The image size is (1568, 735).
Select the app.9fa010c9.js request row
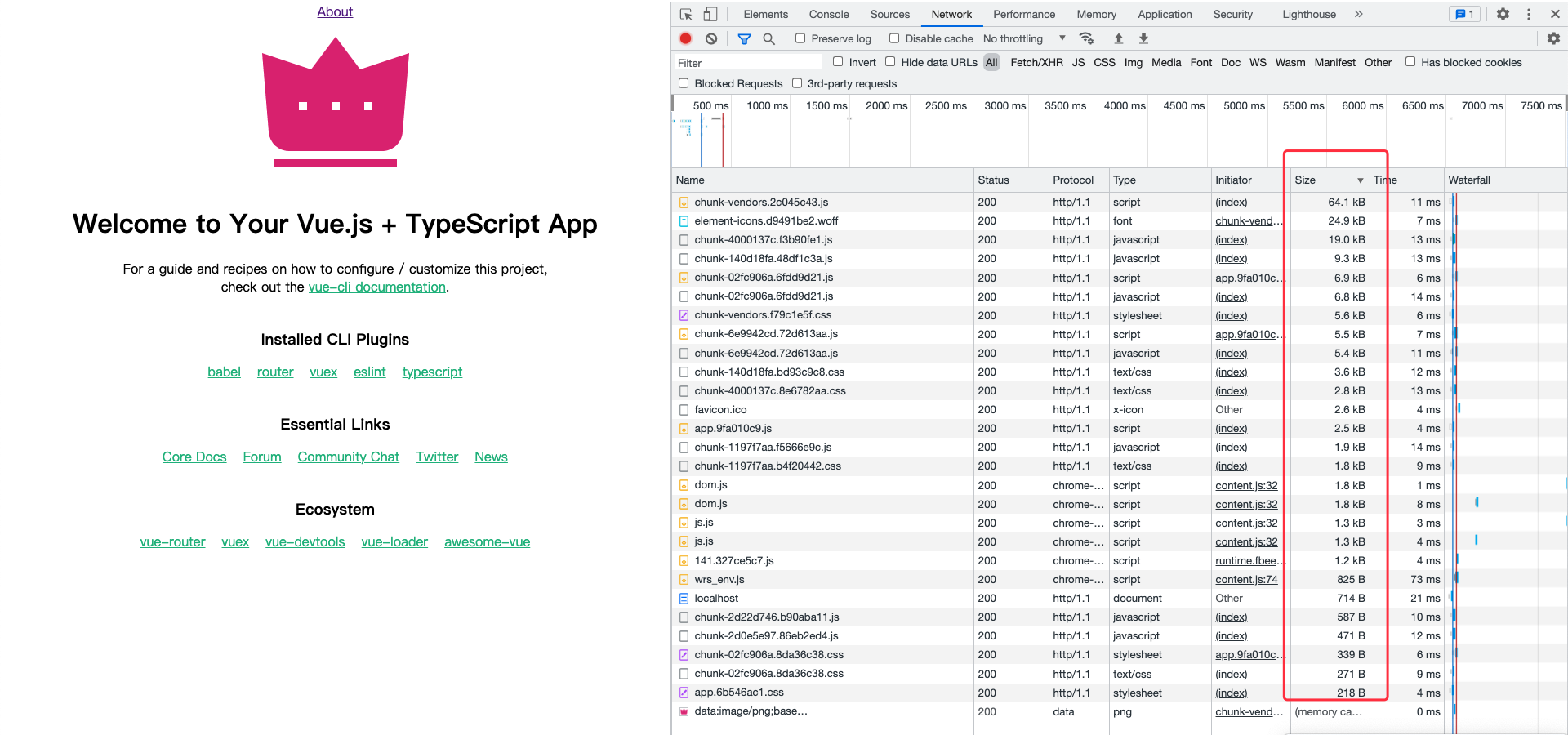tap(1119, 429)
